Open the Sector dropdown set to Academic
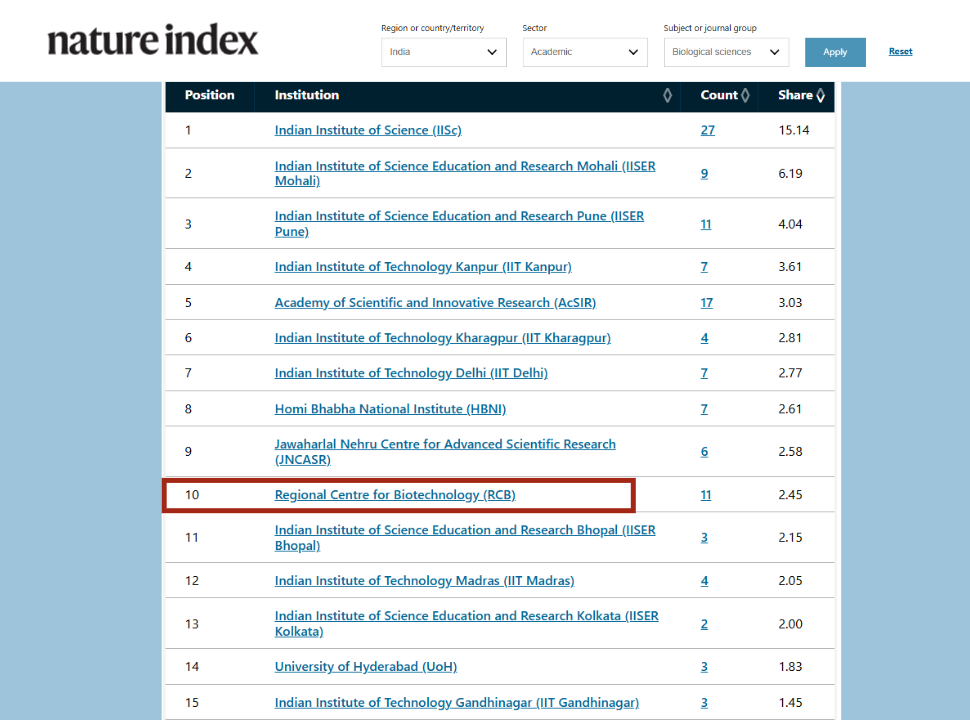Viewport: 970px width, 720px height. tap(585, 52)
